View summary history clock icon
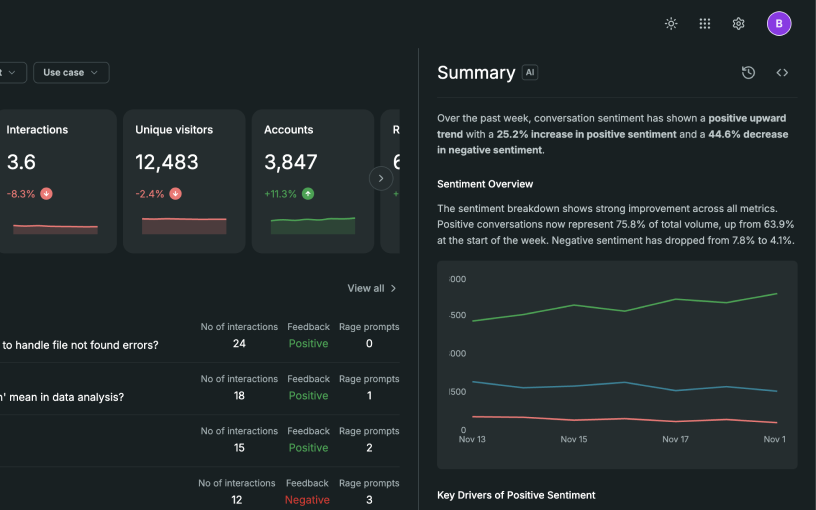Image resolution: width=816 pixels, height=510 pixels. point(748,72)
